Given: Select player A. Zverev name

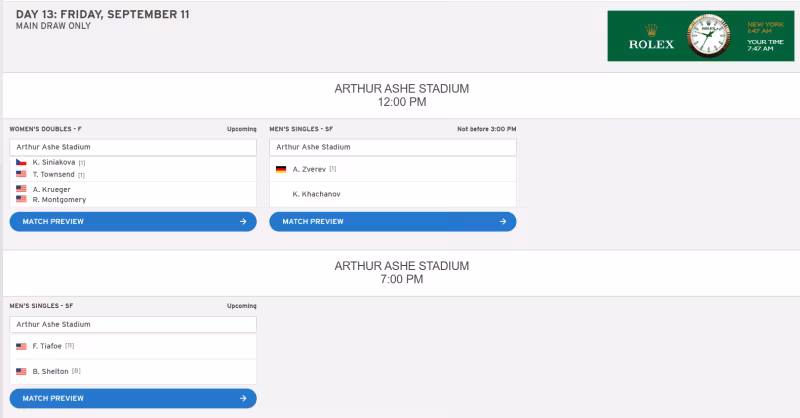Looking at the screenshot, I should point(309,169).
